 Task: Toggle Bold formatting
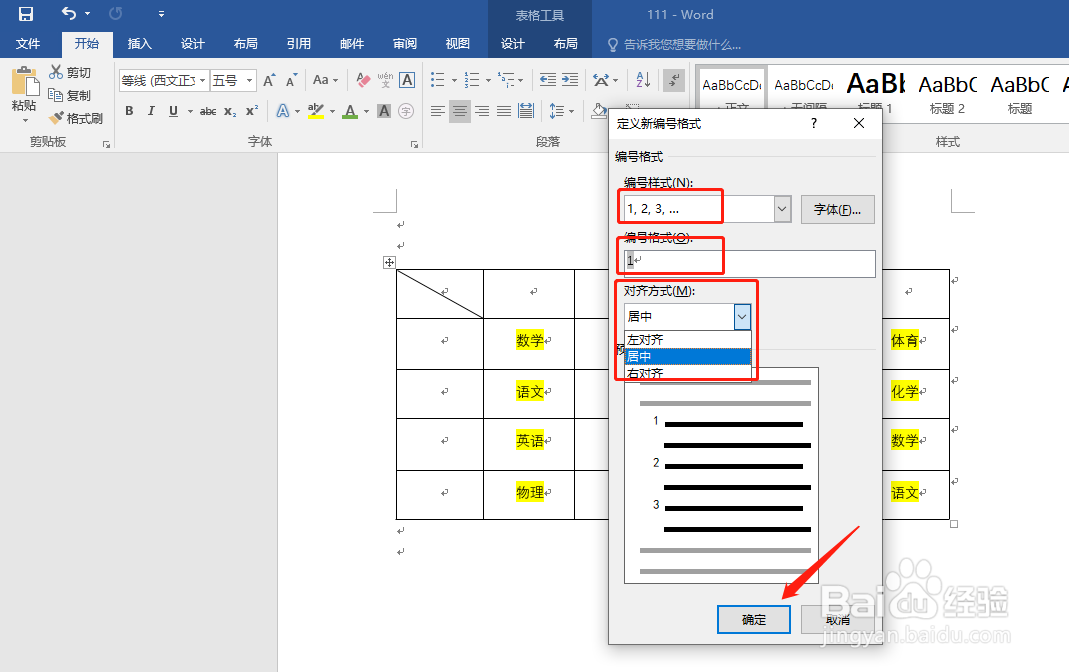pyautogui.click(x=129, y=110)
